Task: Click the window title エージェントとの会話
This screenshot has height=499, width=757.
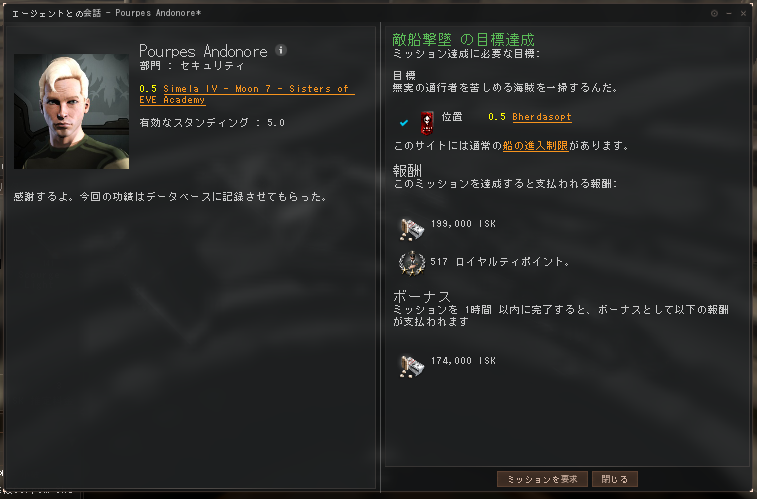Action: coord(56,13)
